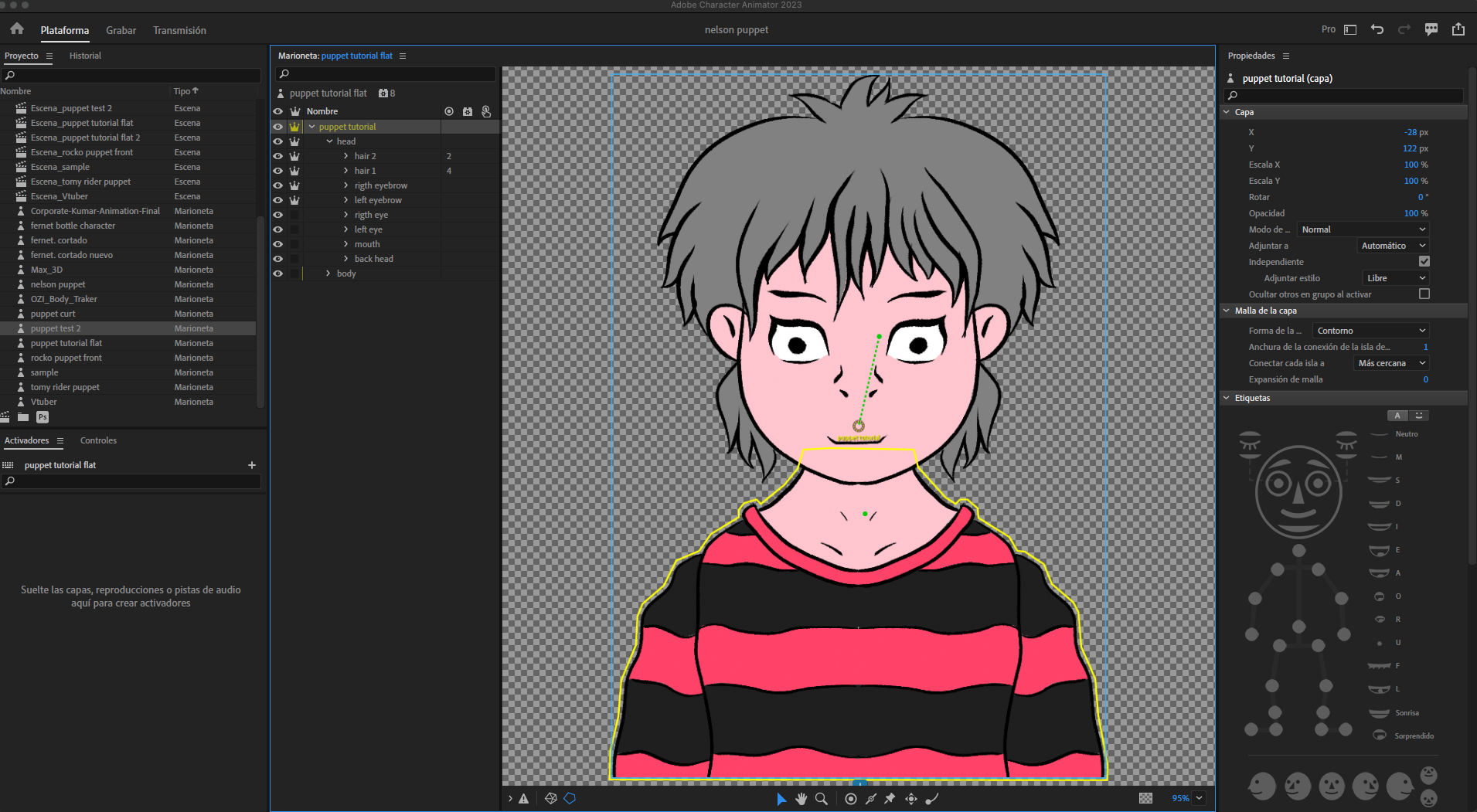Select the Pin tool
Viewport: 1477px width, 812px height.
click(x=890, y=799)
